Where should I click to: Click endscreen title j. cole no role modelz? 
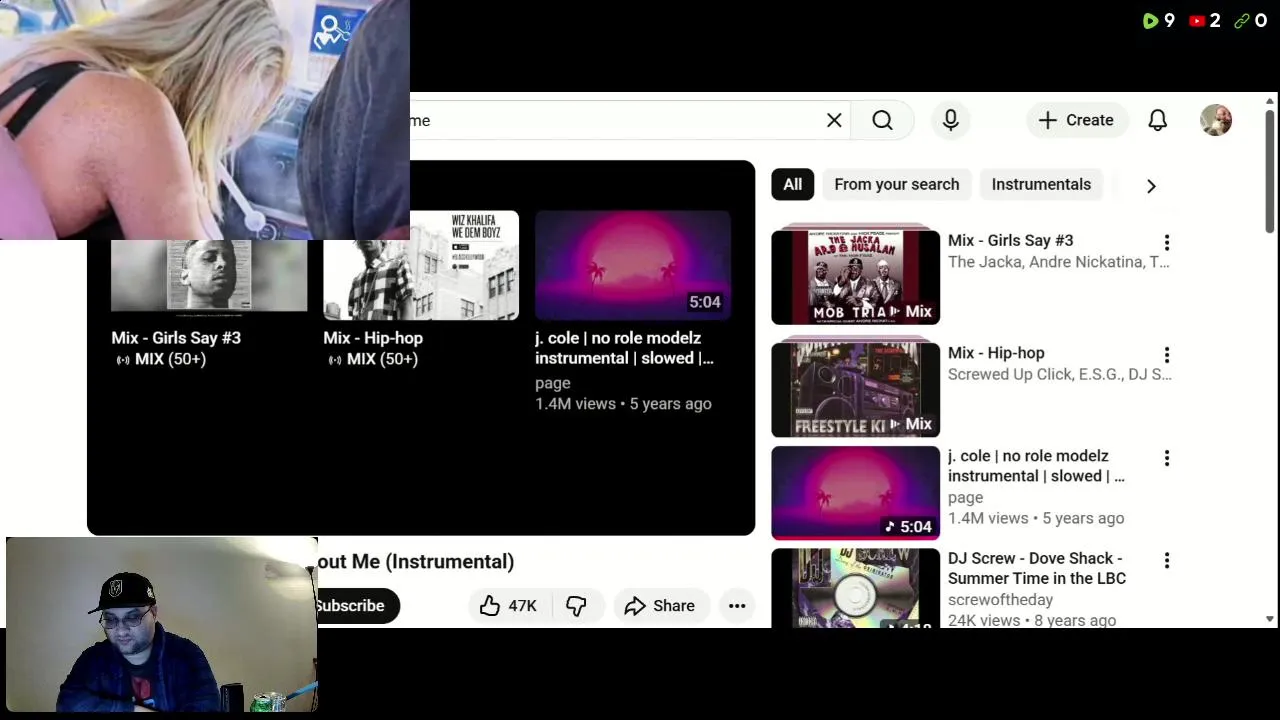click(624, 348)
